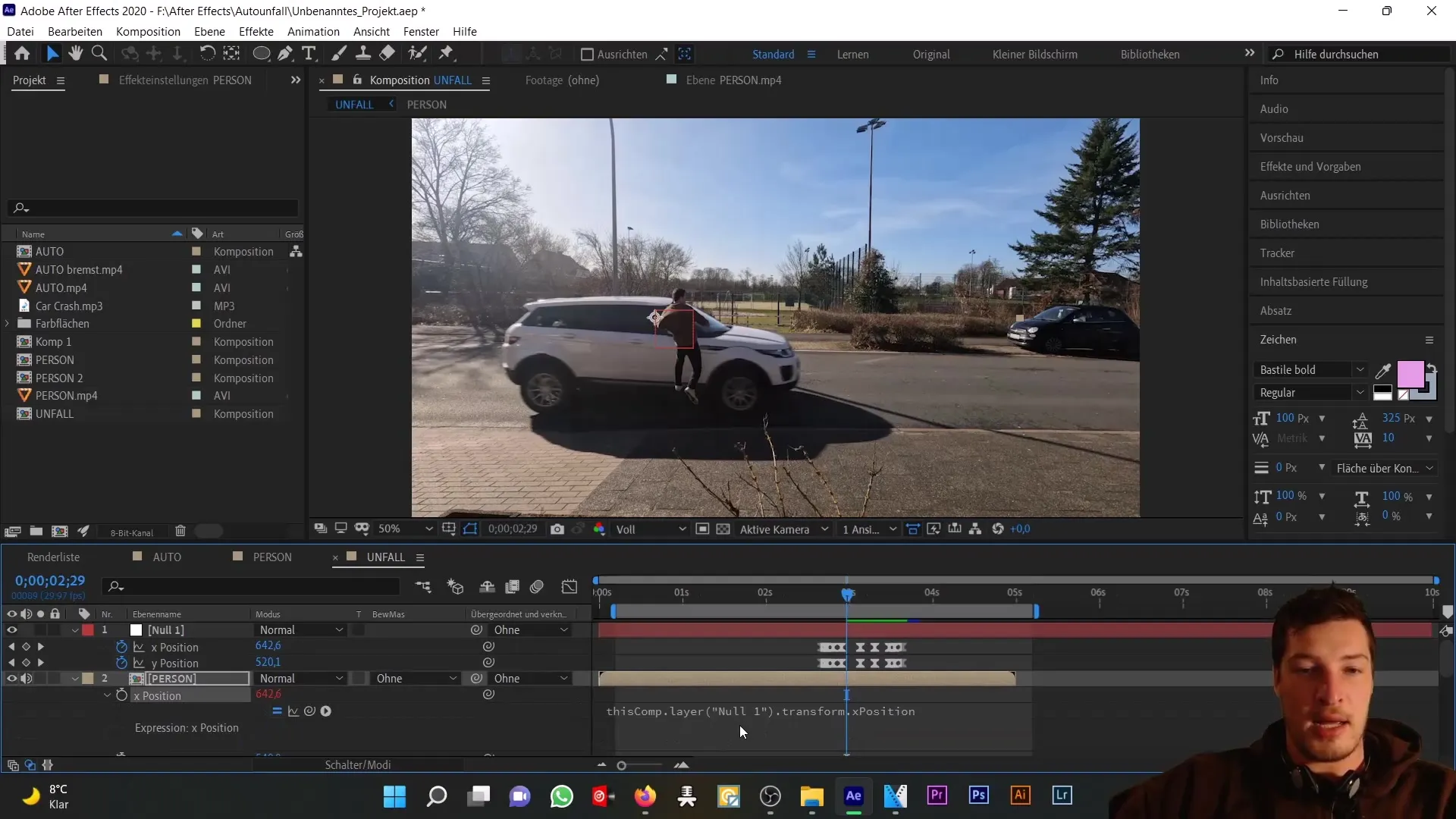The image size is (1456, 819).
Task: Click the UNFALL composition tab
Action: click(x=355, y=104)
